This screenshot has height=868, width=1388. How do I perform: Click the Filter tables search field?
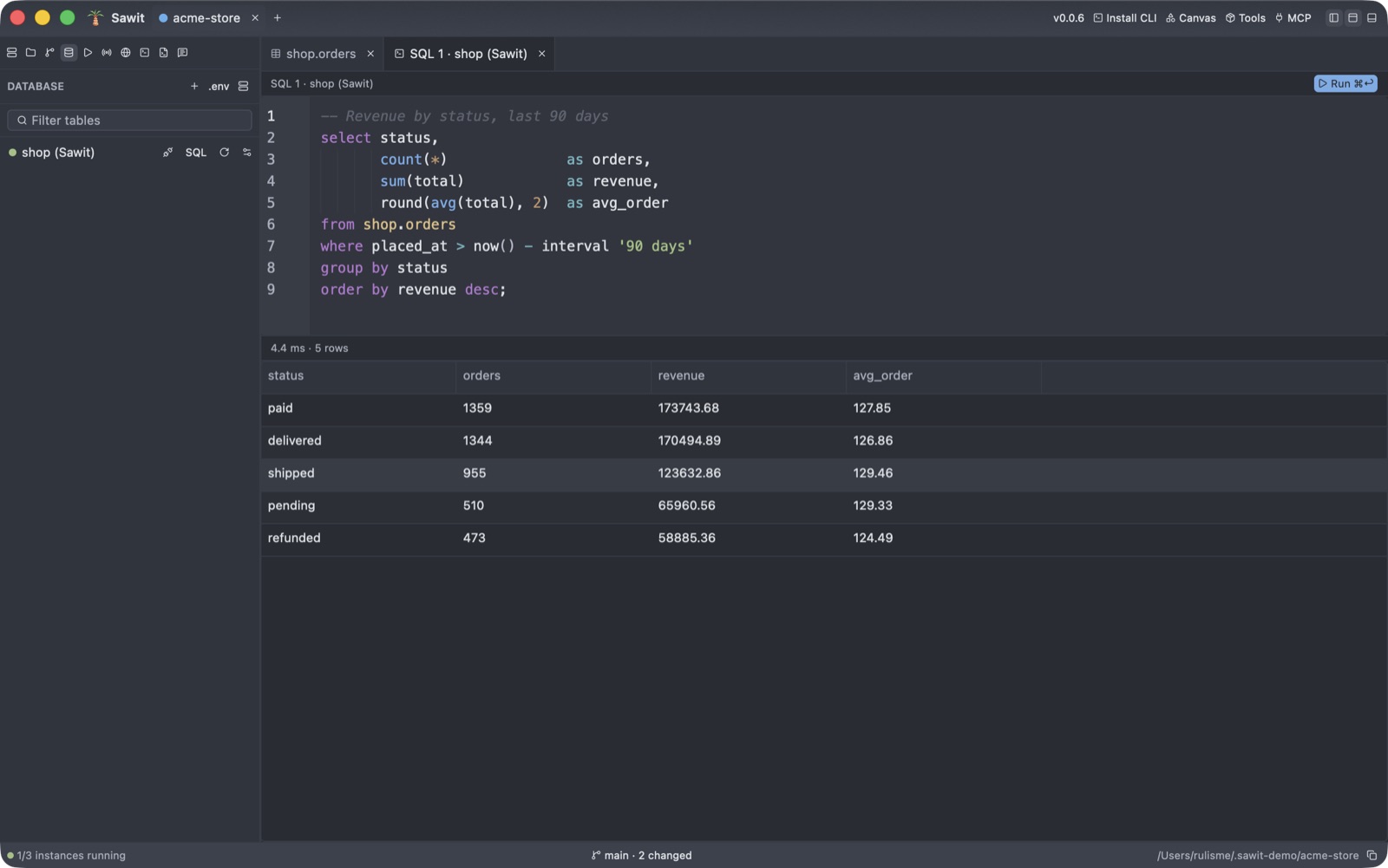130,121
